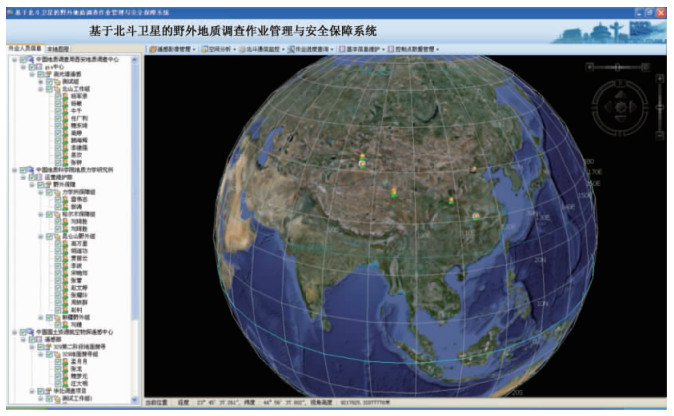This screenshot has height=416, width=674.
Task: Click the zoom-in plus button above the vertical slider
Action: [x=660, y=79]
